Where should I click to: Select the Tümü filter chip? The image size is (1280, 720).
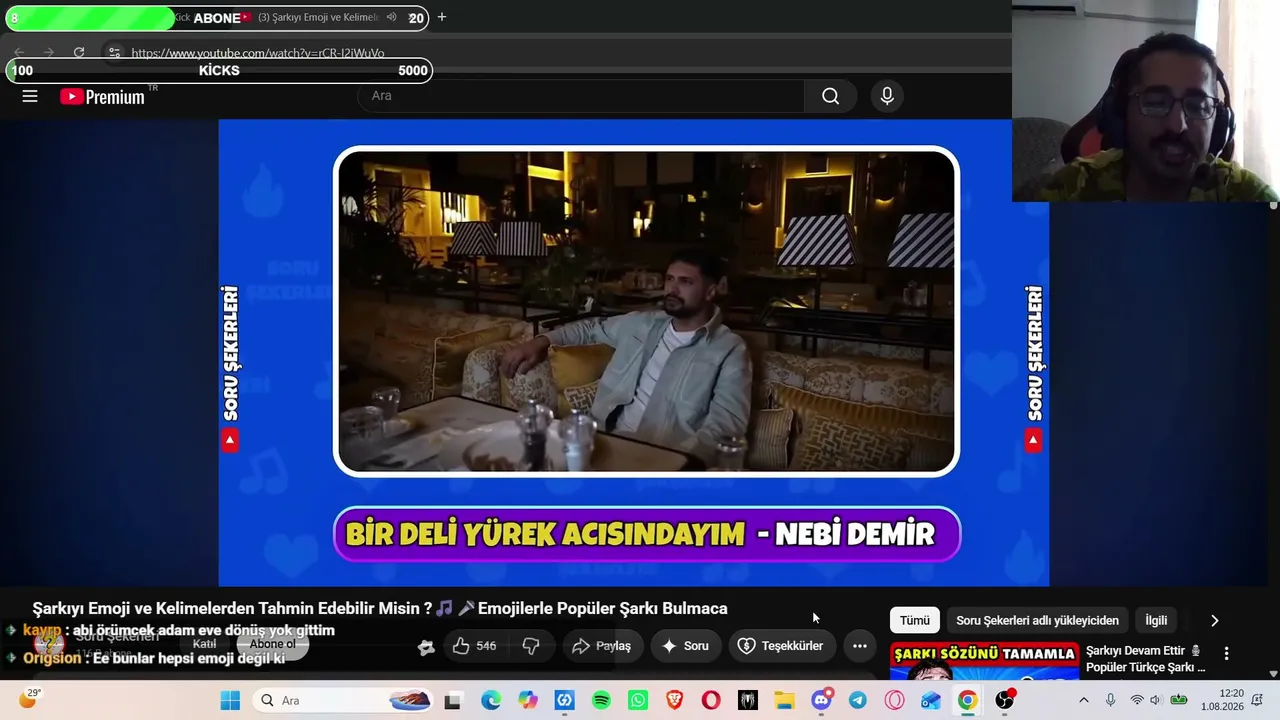[914, 621]
